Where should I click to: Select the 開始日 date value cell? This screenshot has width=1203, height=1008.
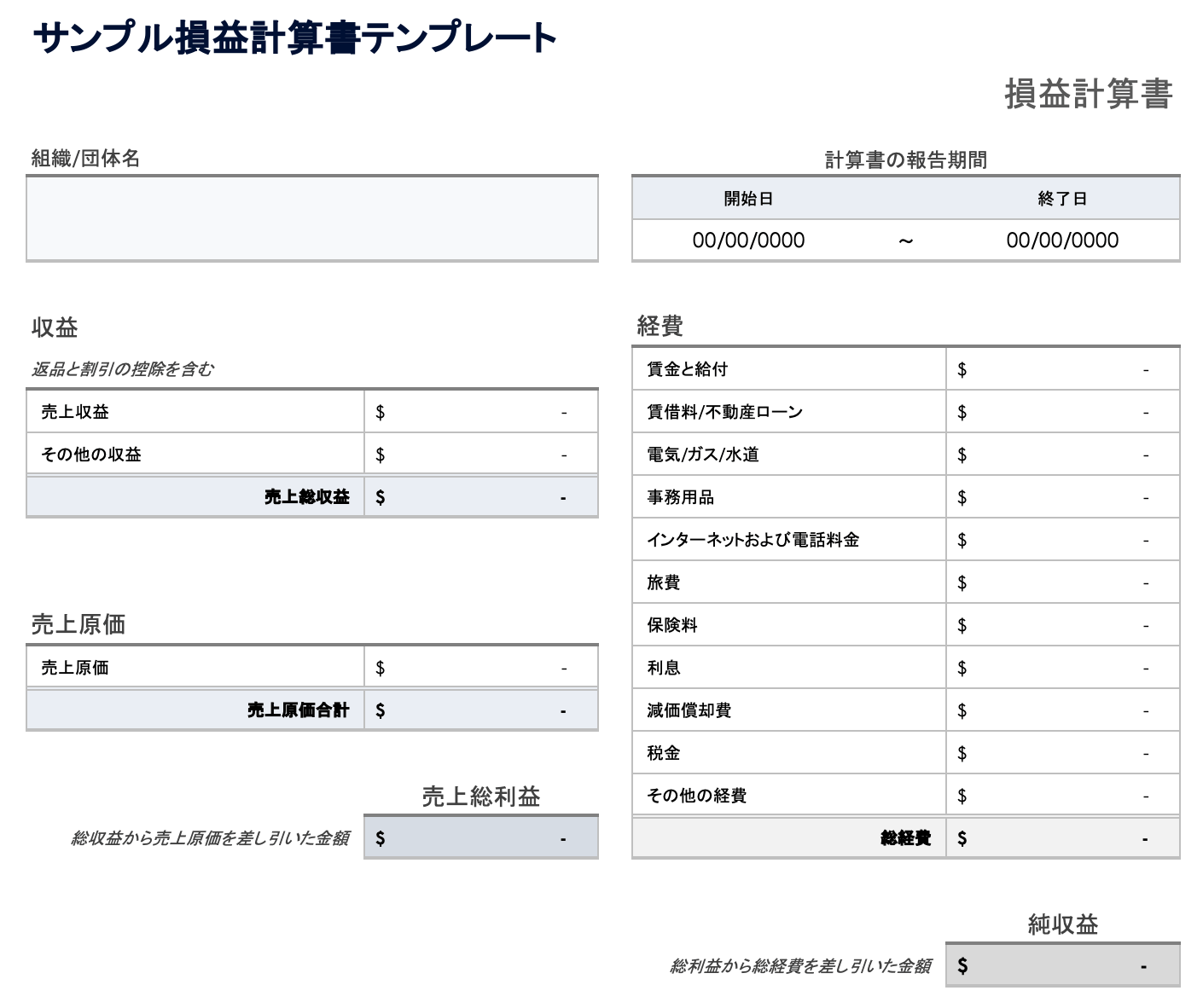point(748,240)
